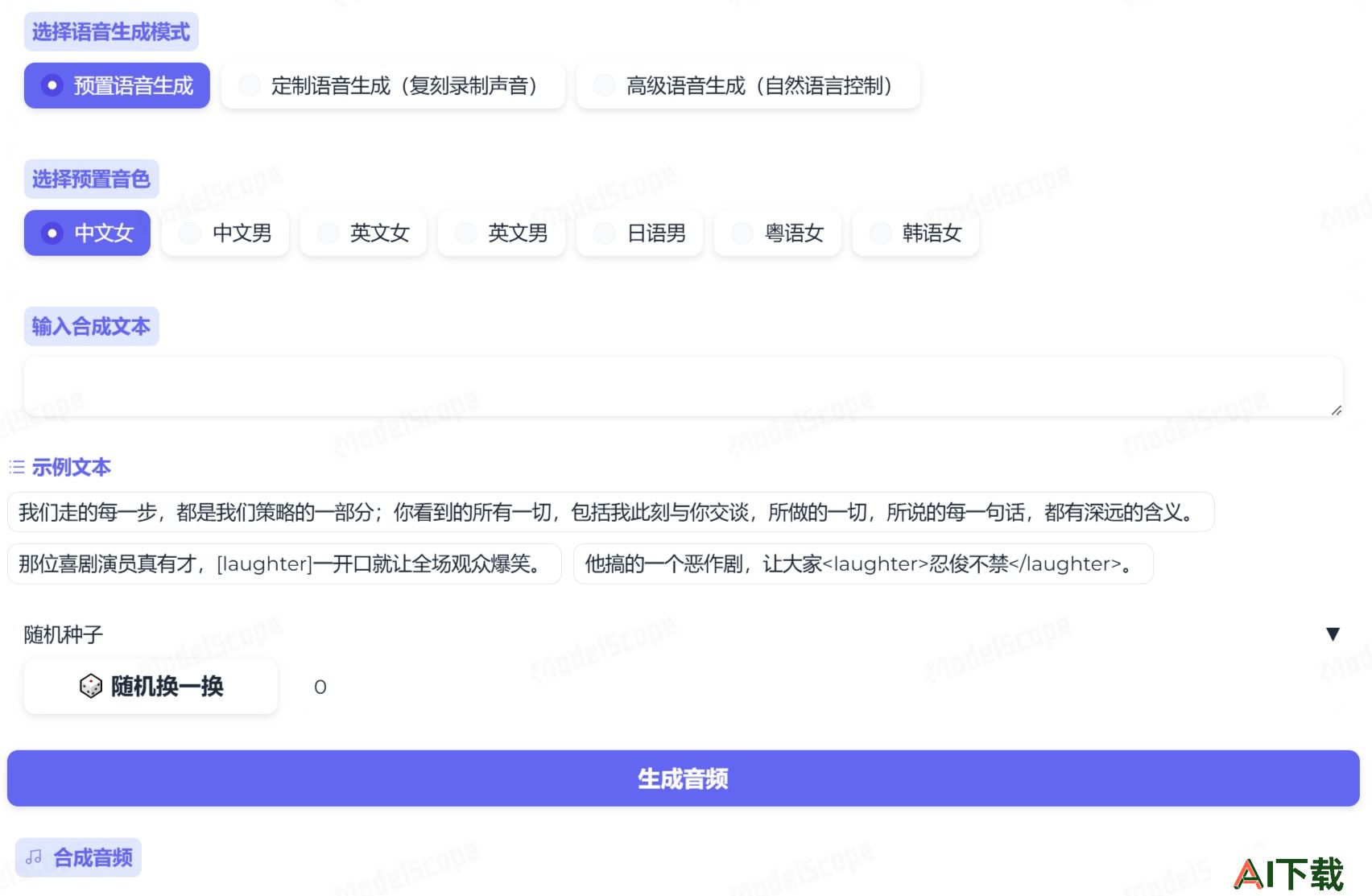Collapse the 随机种子 section arrow
Screen dimensions: 1372x896
tap(1333, 634)
